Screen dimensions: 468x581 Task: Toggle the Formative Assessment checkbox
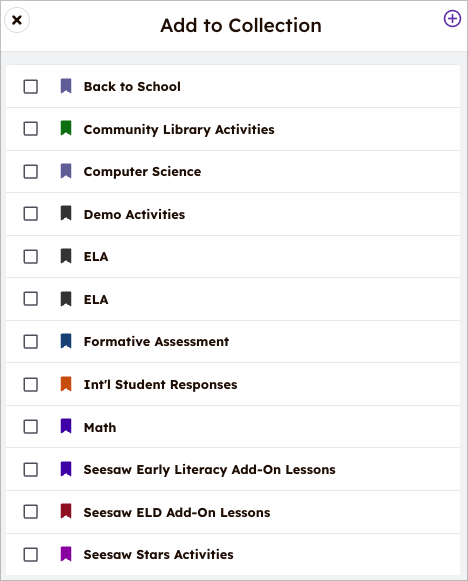point(30,342)
